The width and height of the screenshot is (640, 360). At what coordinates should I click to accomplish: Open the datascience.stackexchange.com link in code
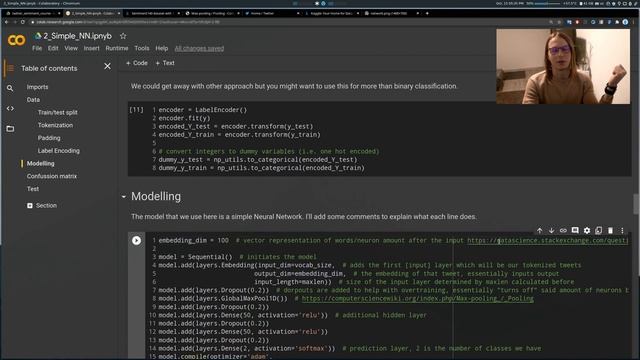[548, 240]
